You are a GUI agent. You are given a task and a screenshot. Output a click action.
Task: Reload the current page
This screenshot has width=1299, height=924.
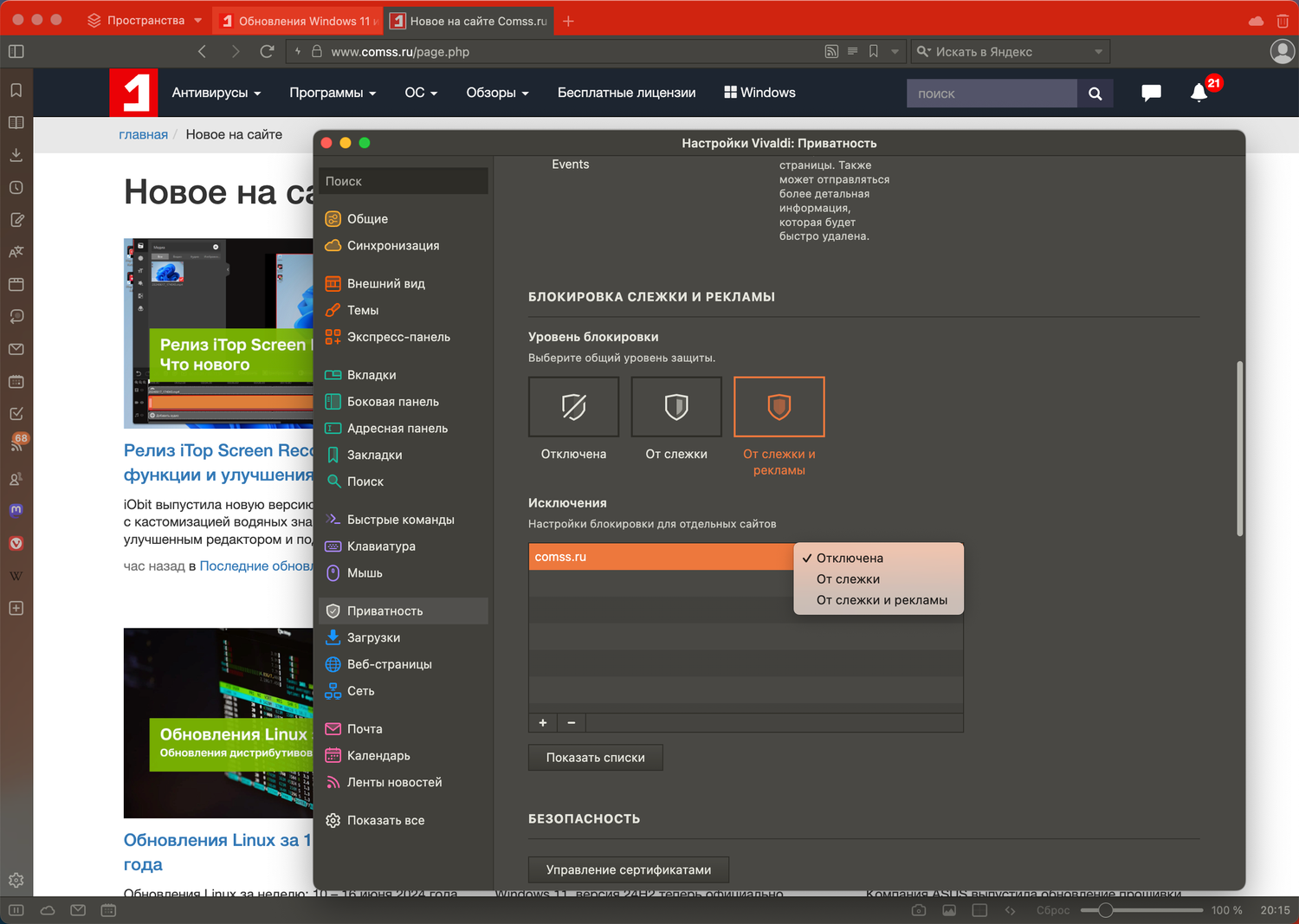point(267,51)
